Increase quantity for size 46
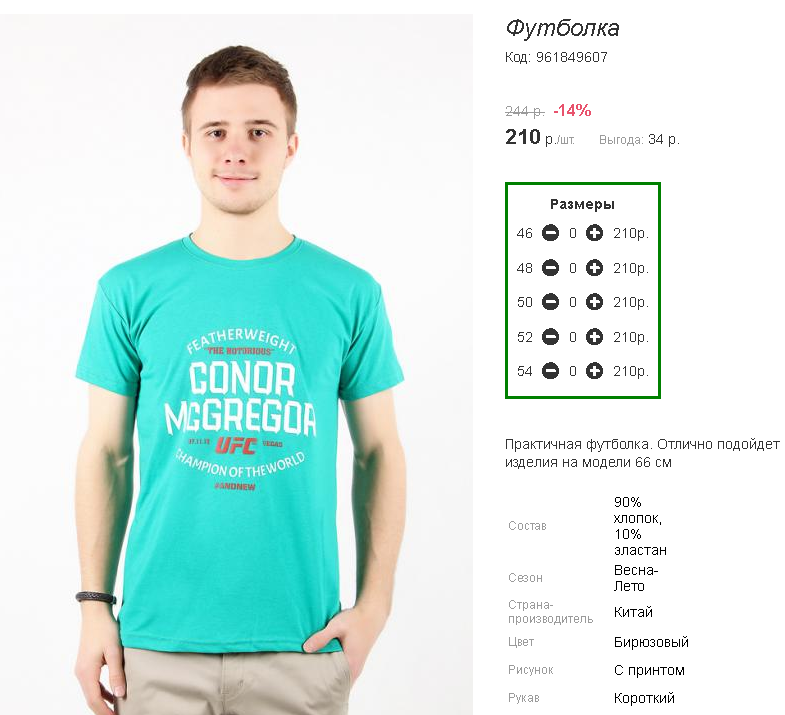 594,233
